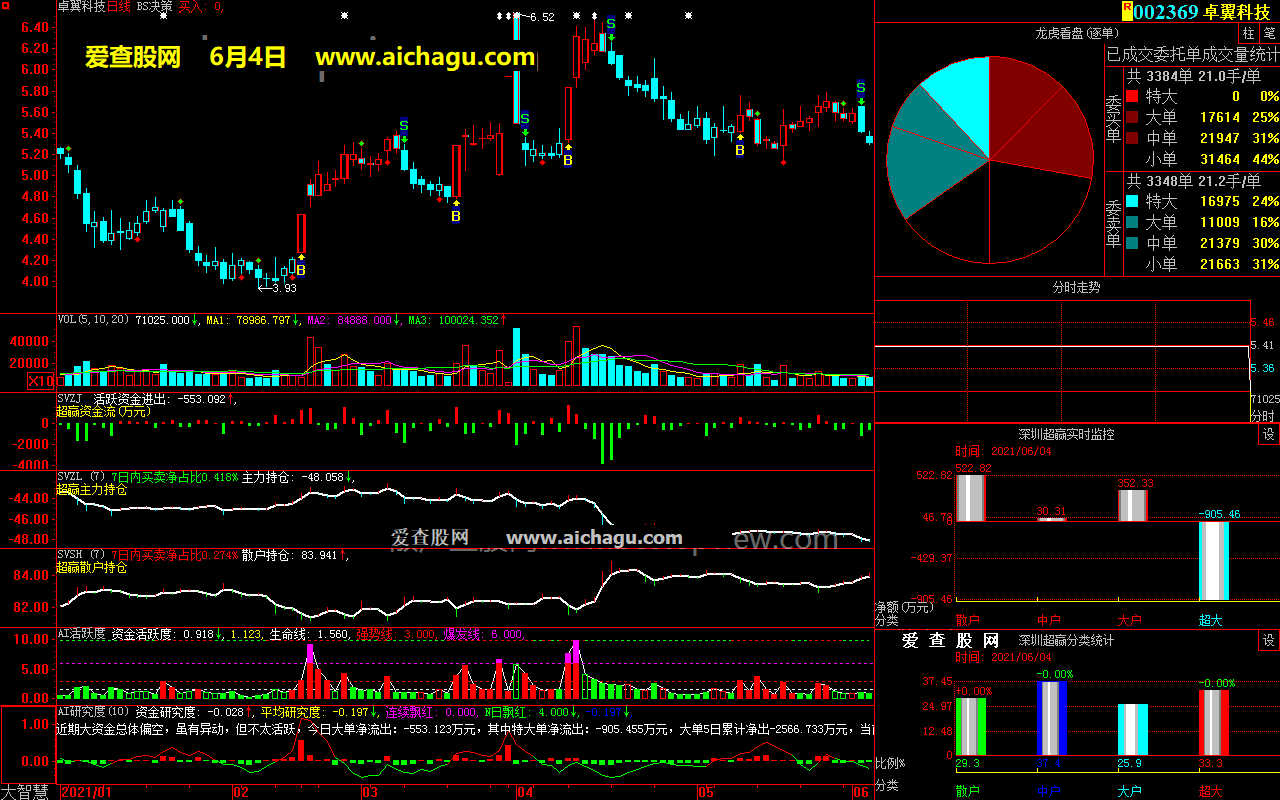Switch to the 已成交 tab
This screenshot has height=800, width=1280.
click(x=1129, y=54)
